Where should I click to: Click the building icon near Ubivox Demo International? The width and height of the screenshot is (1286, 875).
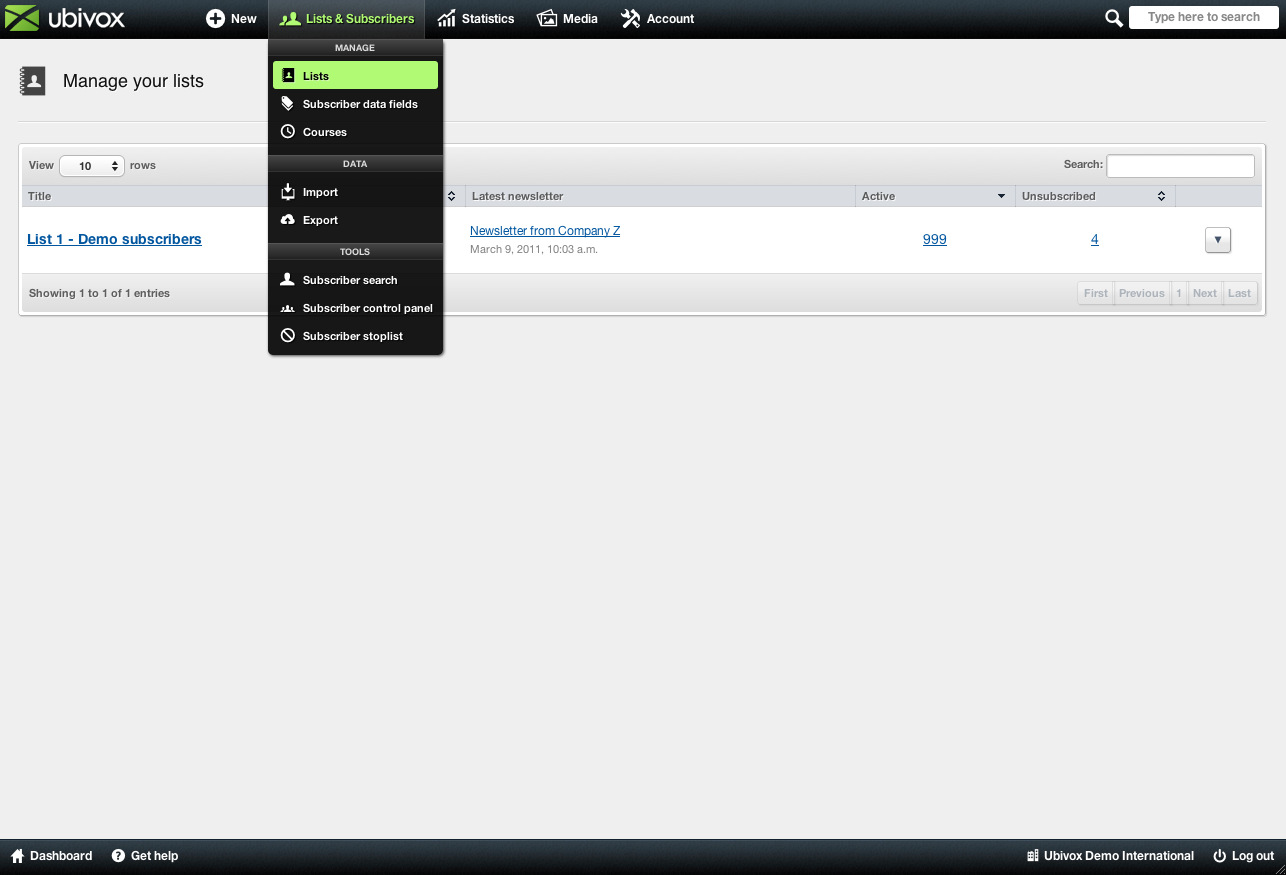(1033, 856)
